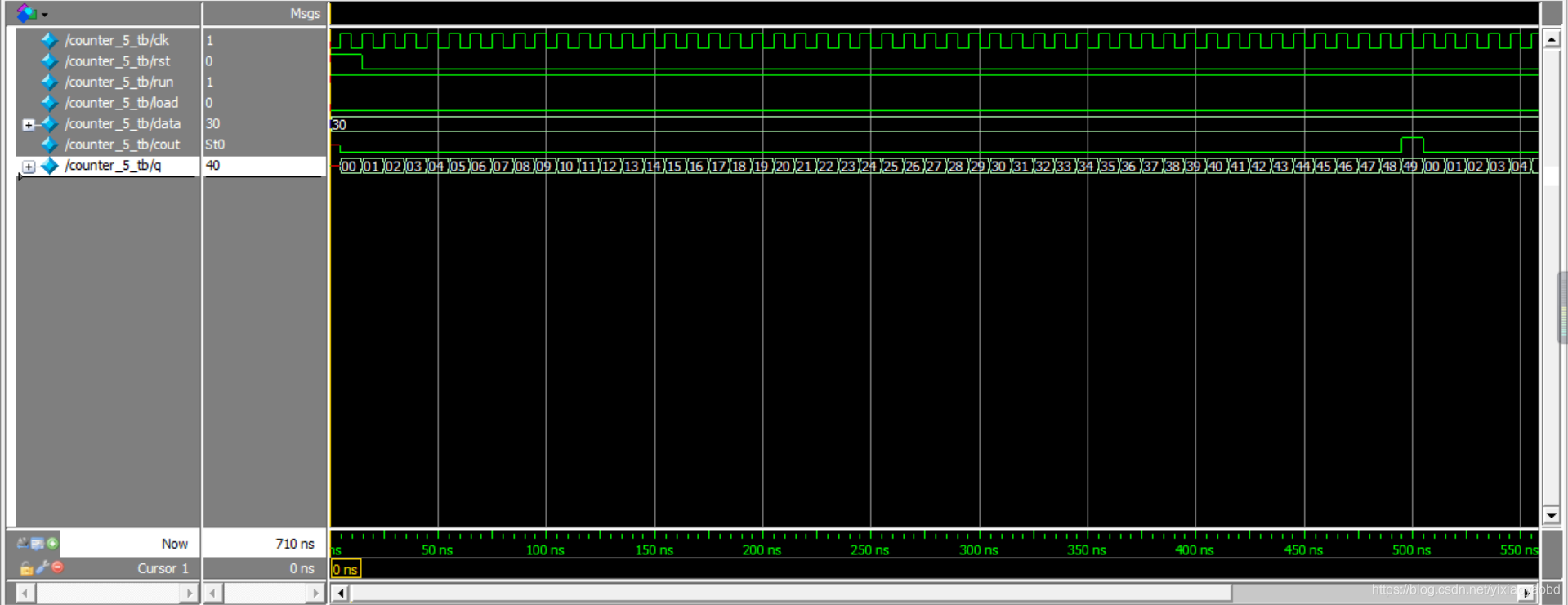Select the /counter_5_tb/load signal
Viewport: 1568px width, 605px height.
point(122,103)
